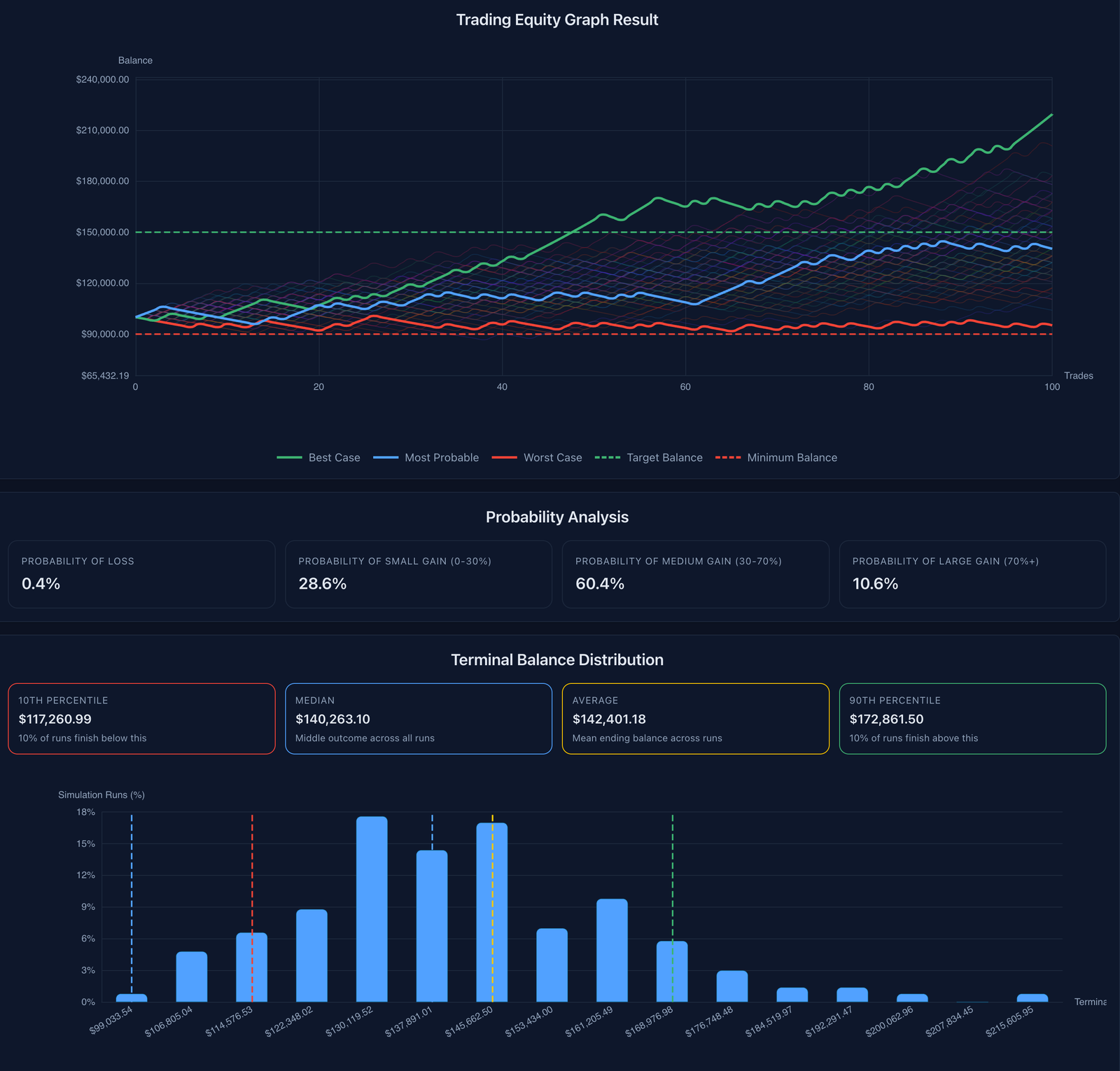This screenshot has width=1120, height=1071.
Task: Click the tallest histogram bar at $130,119.52
Action: [372, 910]
